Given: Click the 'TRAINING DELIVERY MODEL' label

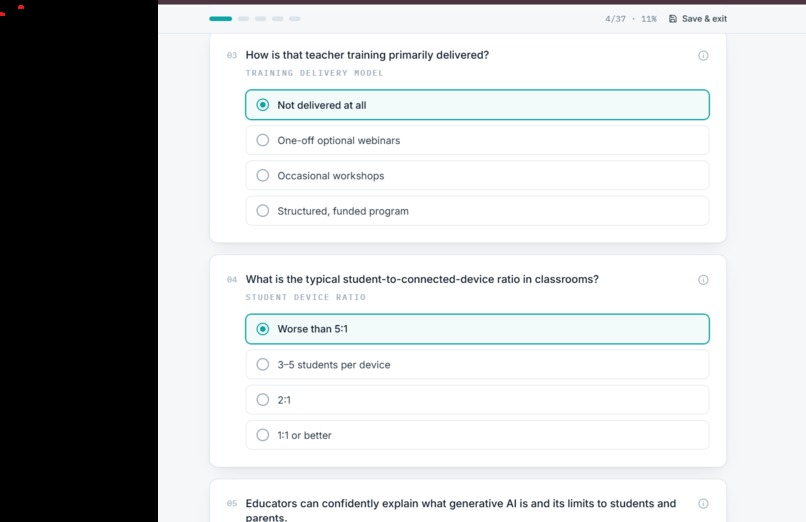Looking at the screenshot, I should click(x=314, y=73).
